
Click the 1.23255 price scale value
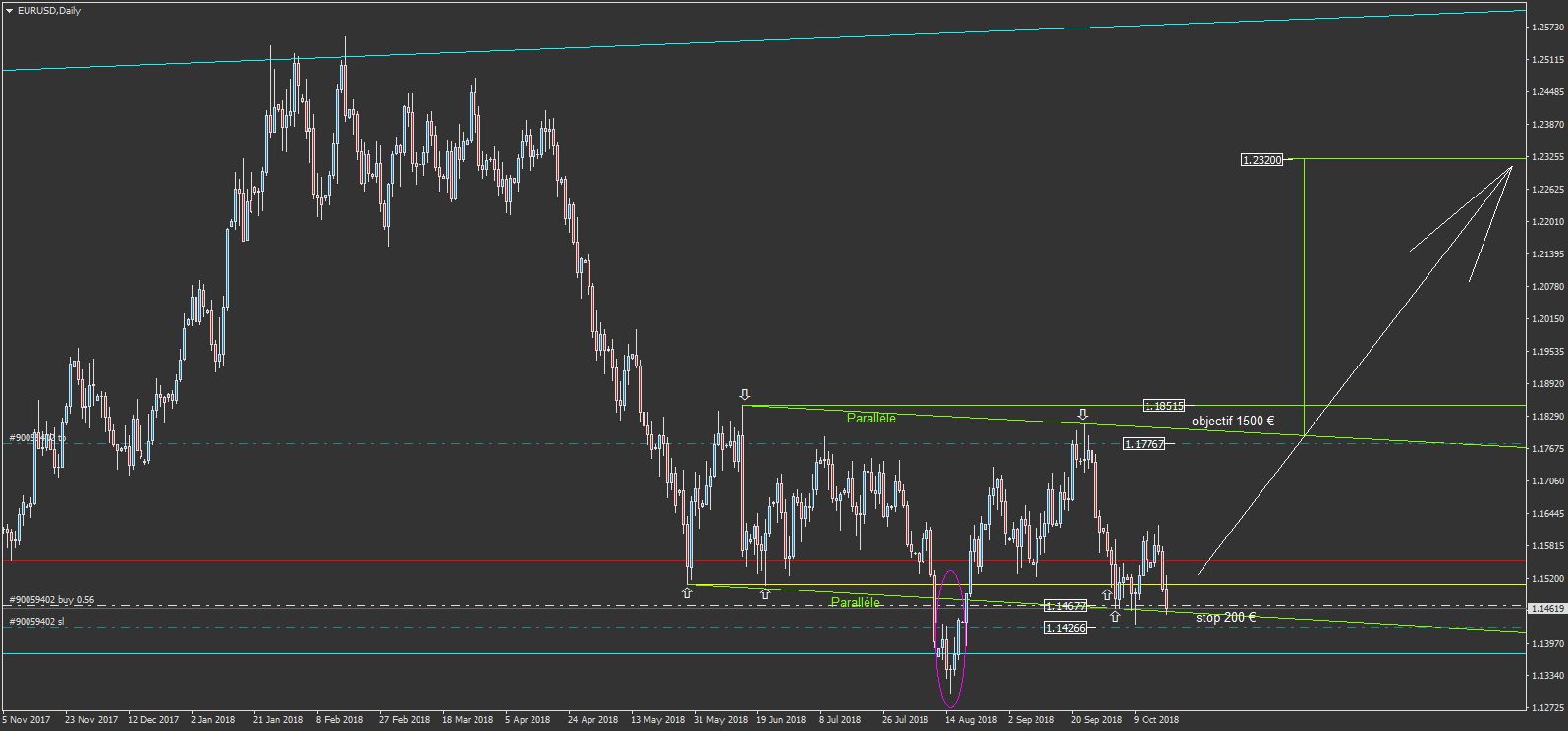(1547, 156)
